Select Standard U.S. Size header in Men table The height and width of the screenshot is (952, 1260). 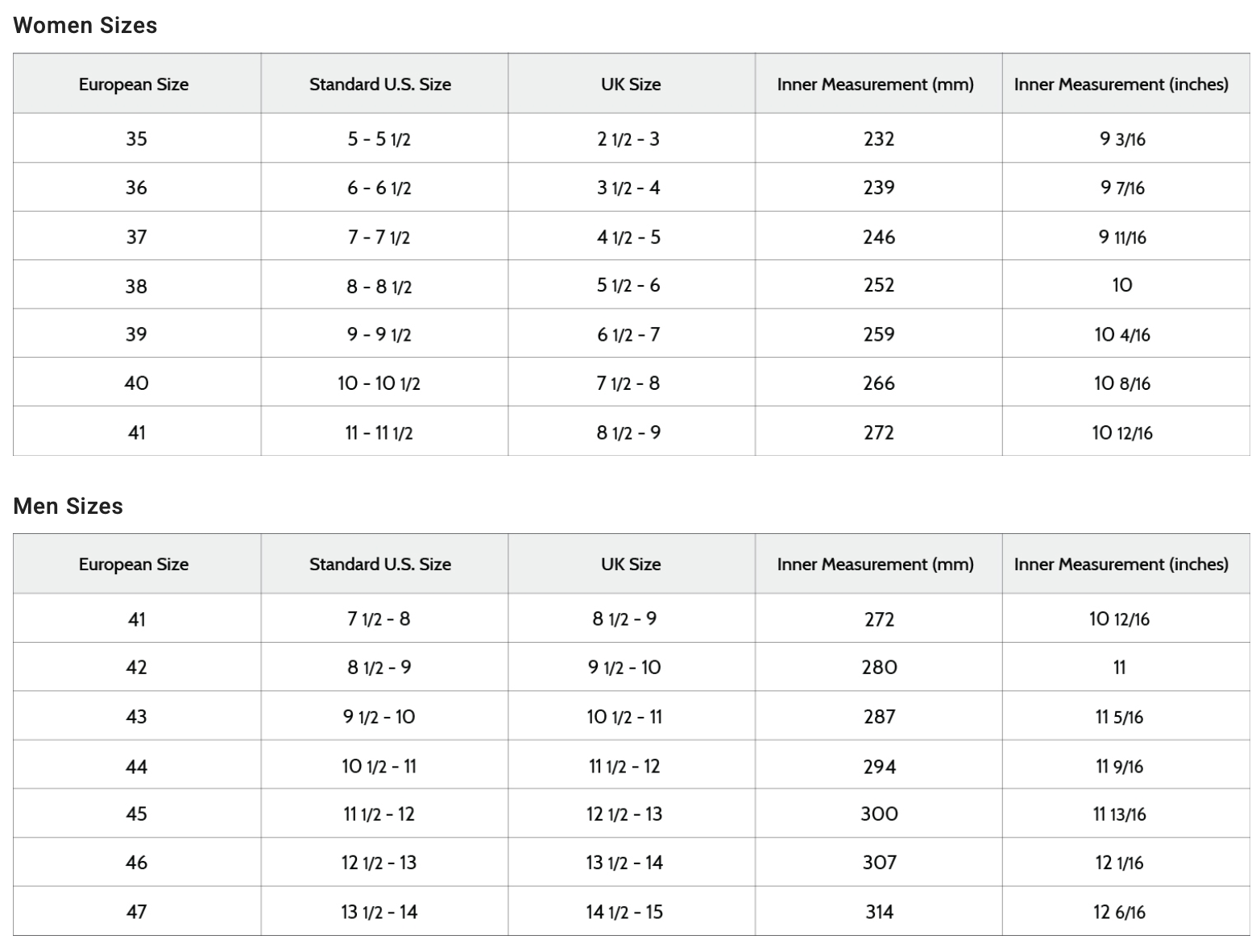[380, 565]
